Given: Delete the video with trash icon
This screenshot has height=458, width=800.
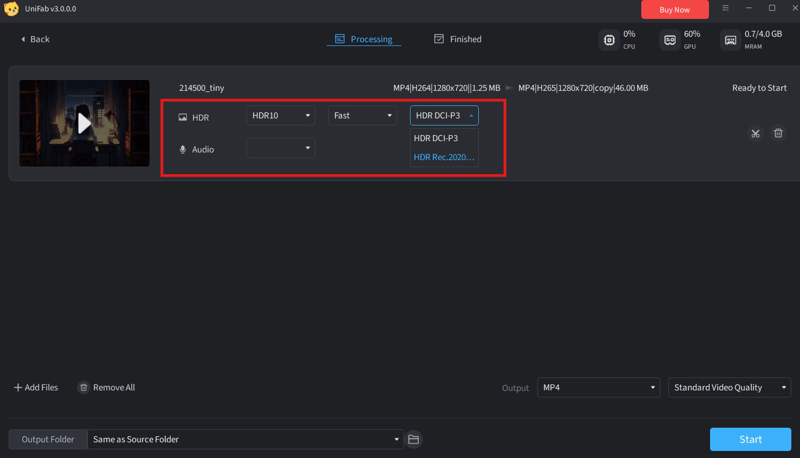Looking at the screenshot, I should [778, 133].
